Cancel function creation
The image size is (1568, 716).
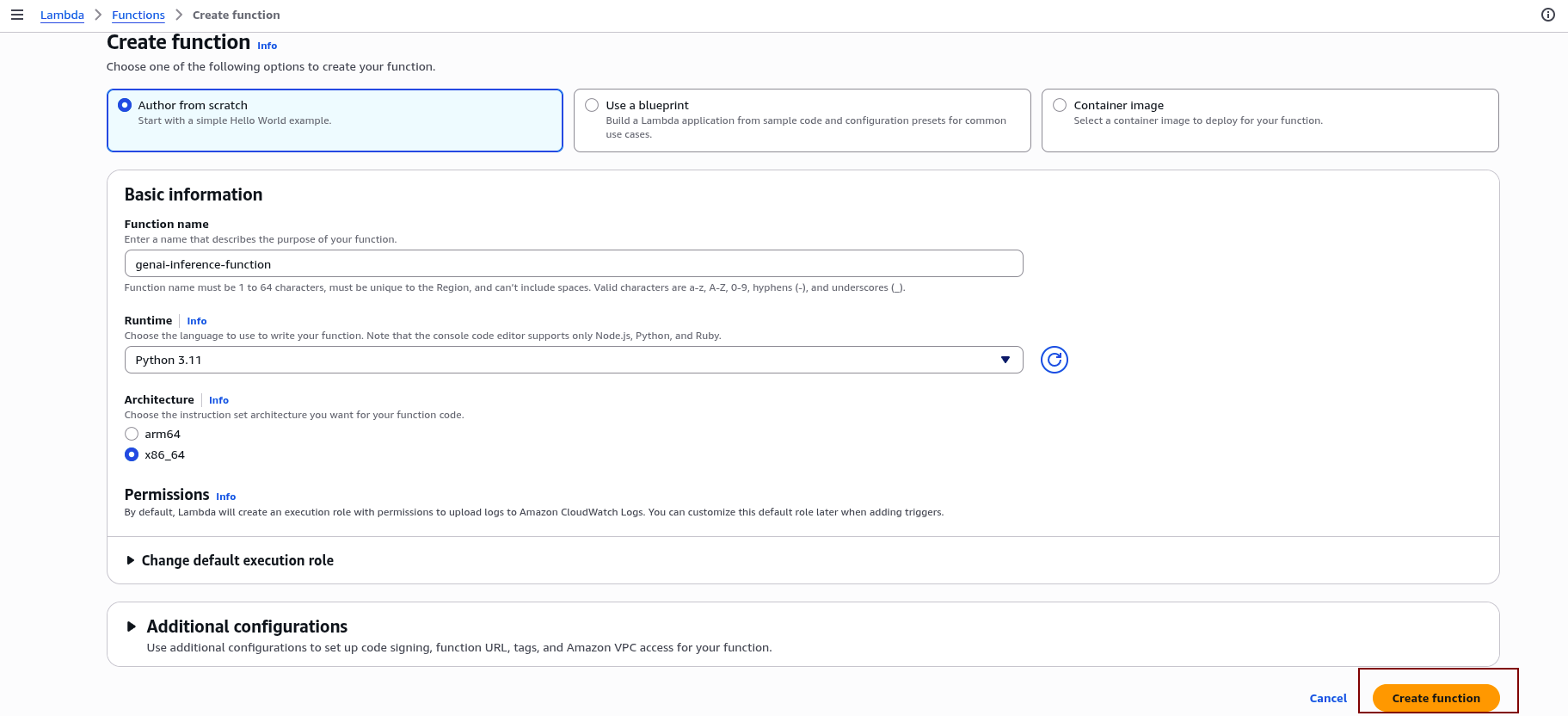[1327, 698]
